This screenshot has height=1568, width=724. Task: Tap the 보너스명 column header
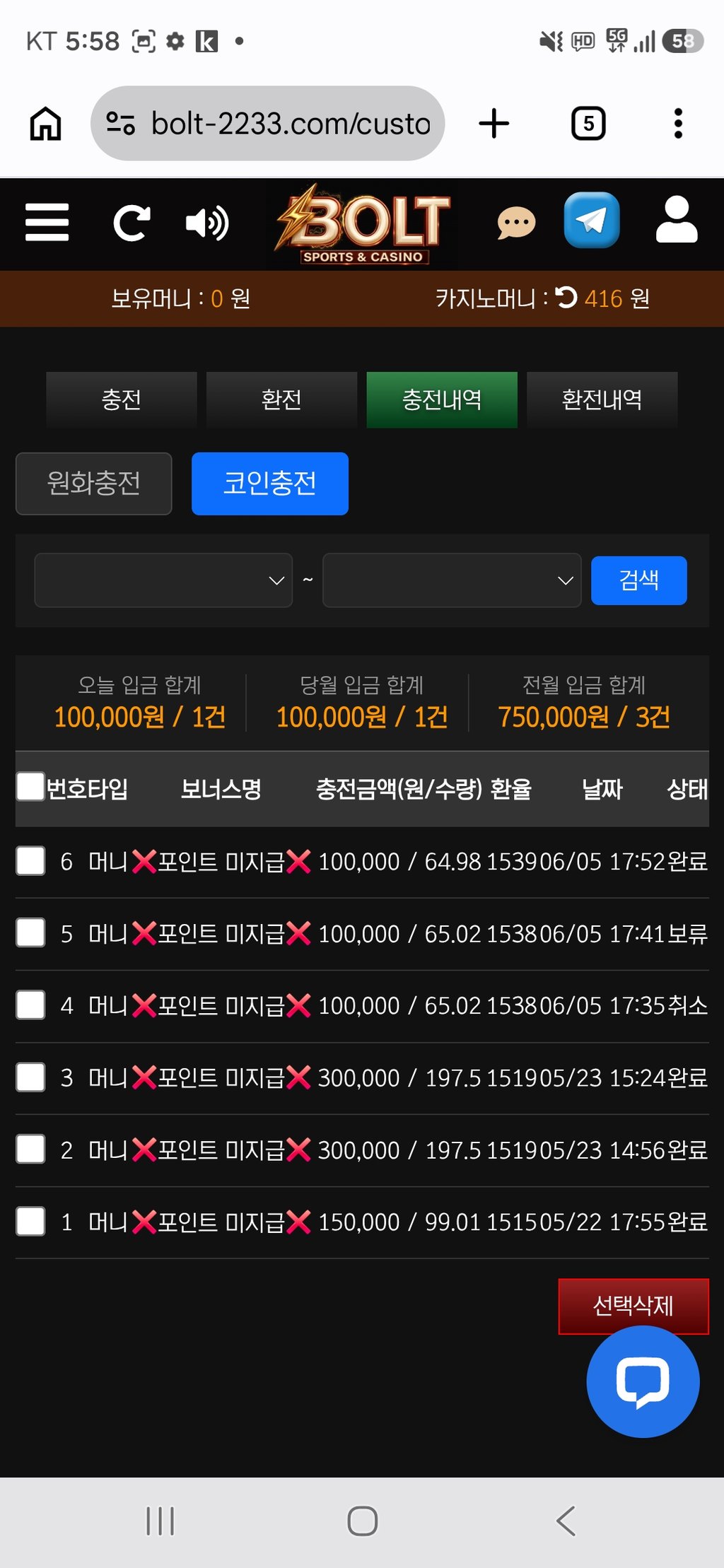click(x=221, y=789)
